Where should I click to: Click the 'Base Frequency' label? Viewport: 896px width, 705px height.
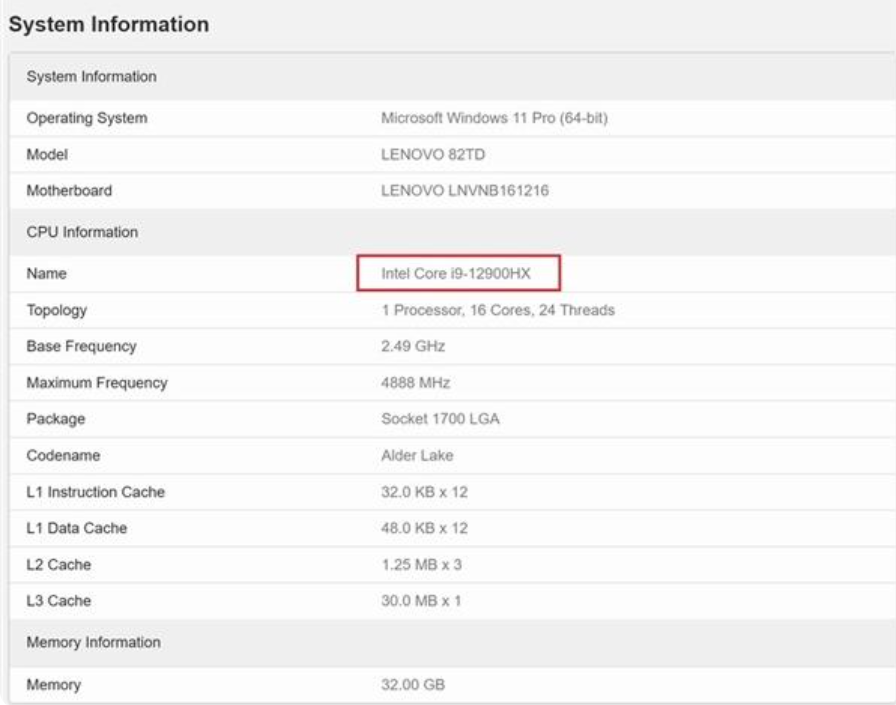pyautogui.click(x=82, y=346)
